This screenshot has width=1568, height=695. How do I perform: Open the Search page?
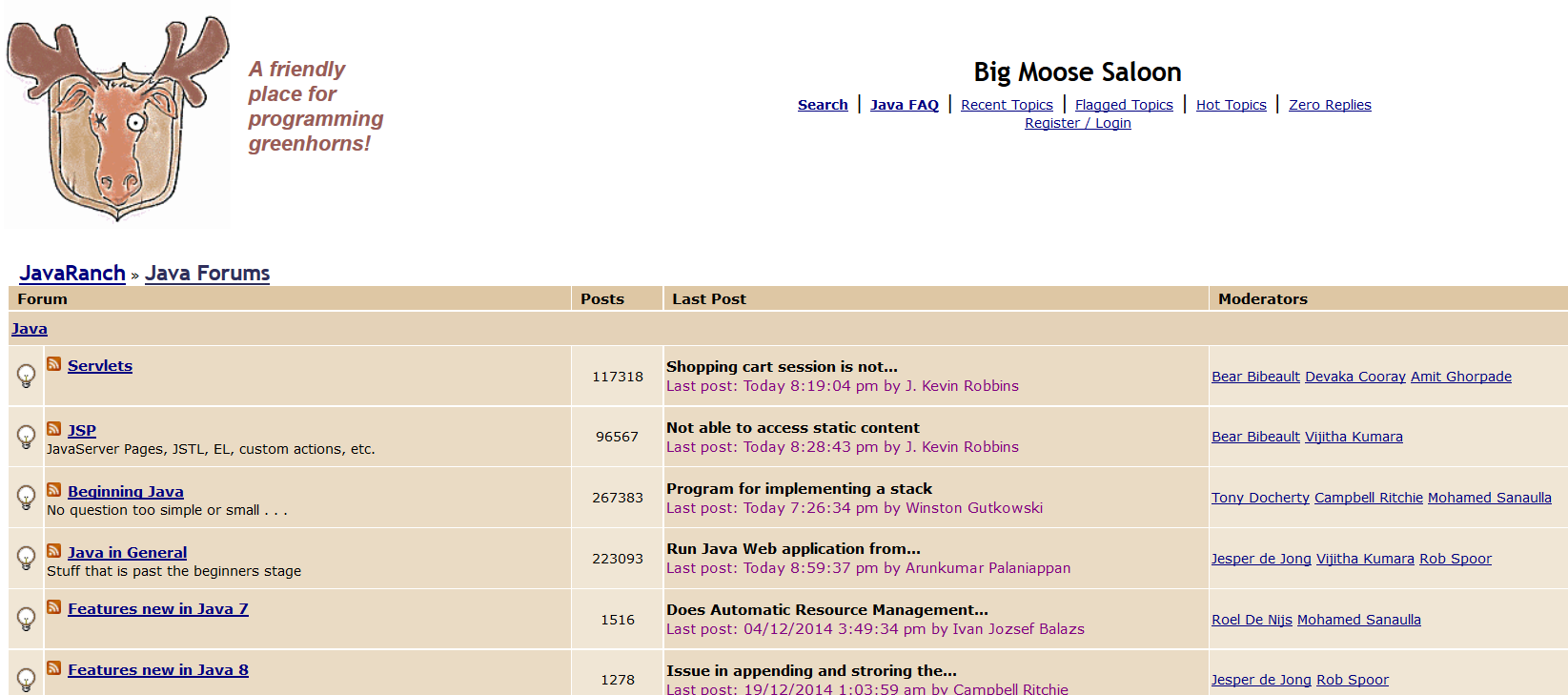(823, 105)
